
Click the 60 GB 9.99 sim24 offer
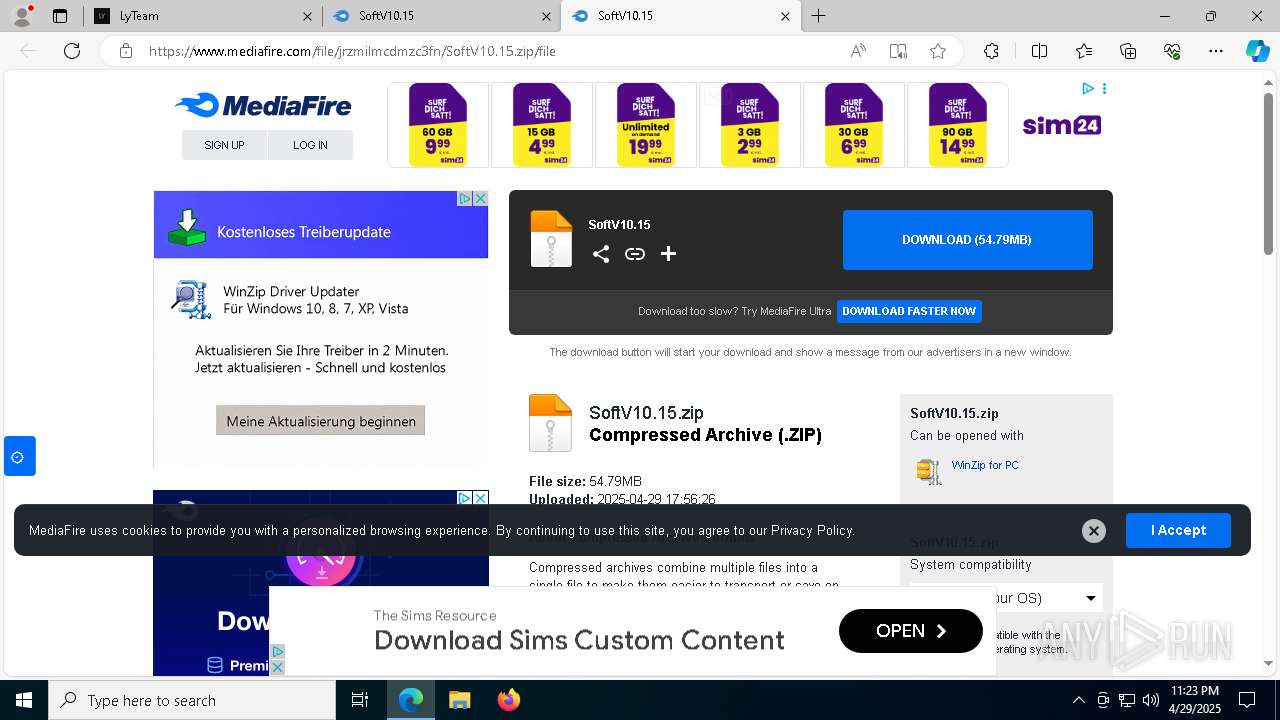tap(438, 125)
